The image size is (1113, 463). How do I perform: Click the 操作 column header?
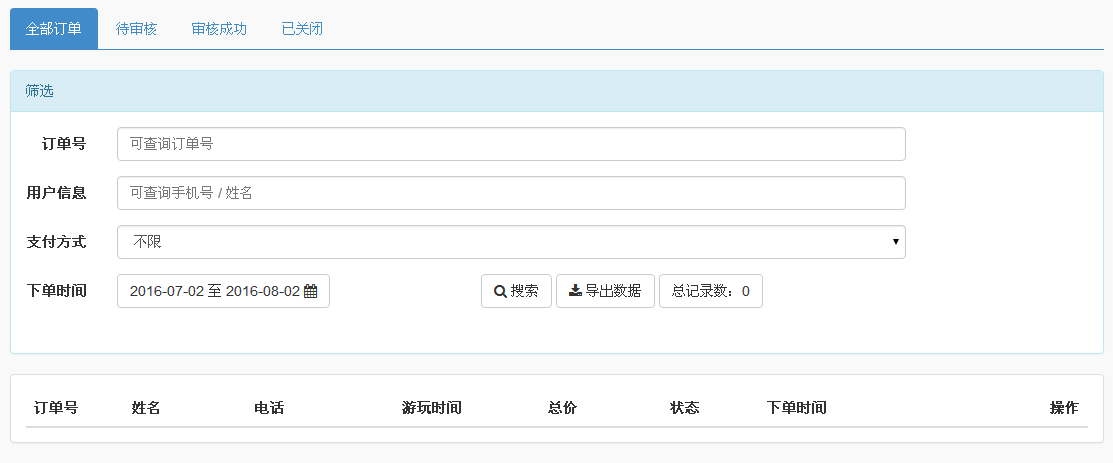tap(1064, 408)
